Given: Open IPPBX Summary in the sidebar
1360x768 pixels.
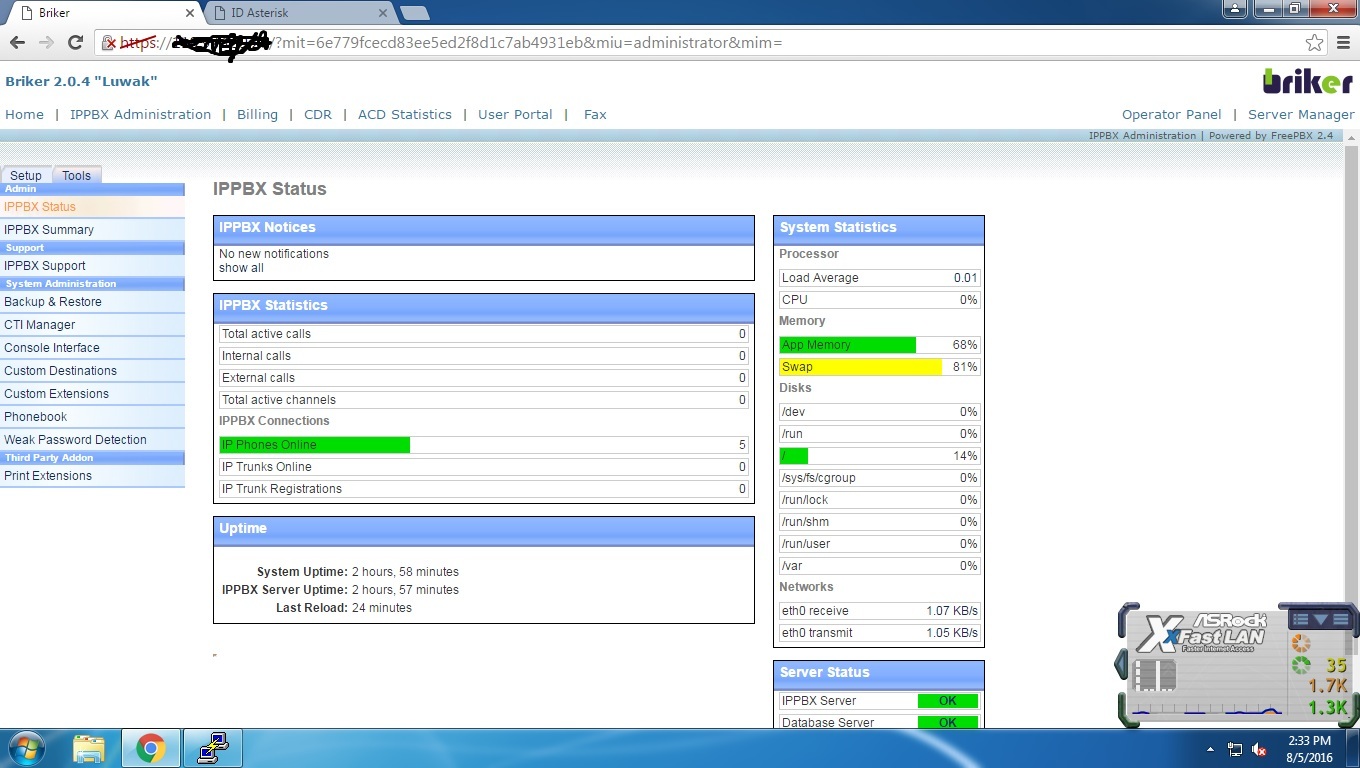Looking at the screenshot, I should pos(92,230).
